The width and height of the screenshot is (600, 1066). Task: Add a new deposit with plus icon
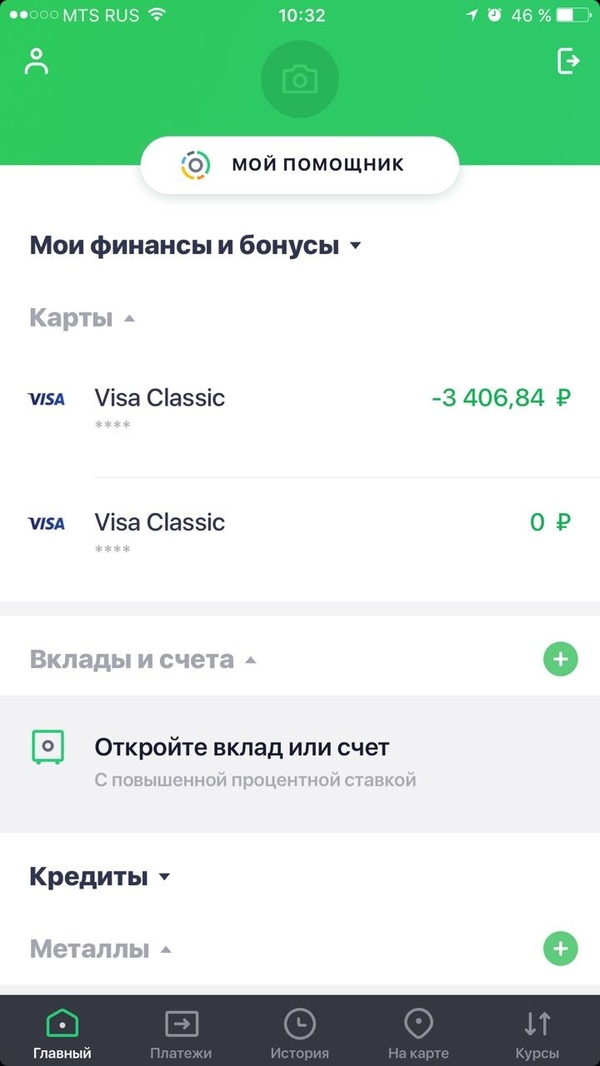coord(560,659)
